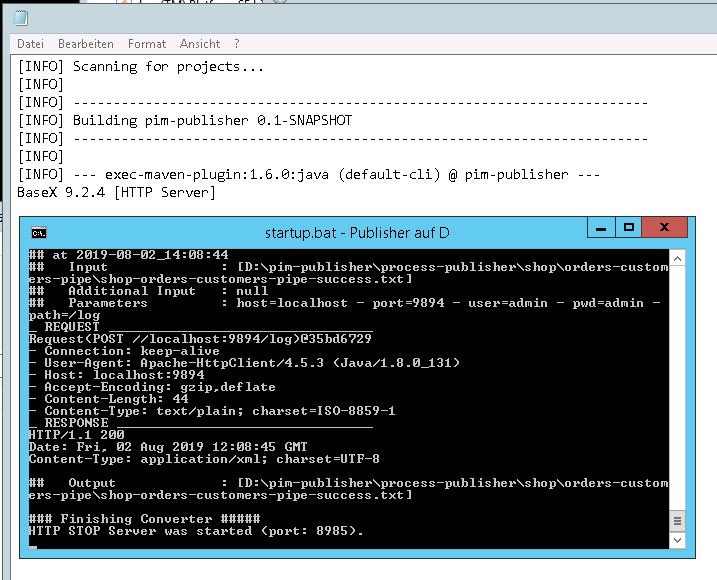717x580 pixels.
Task: Click 'HTTP STOP Server was started' line
Action: tap(196, 531)
